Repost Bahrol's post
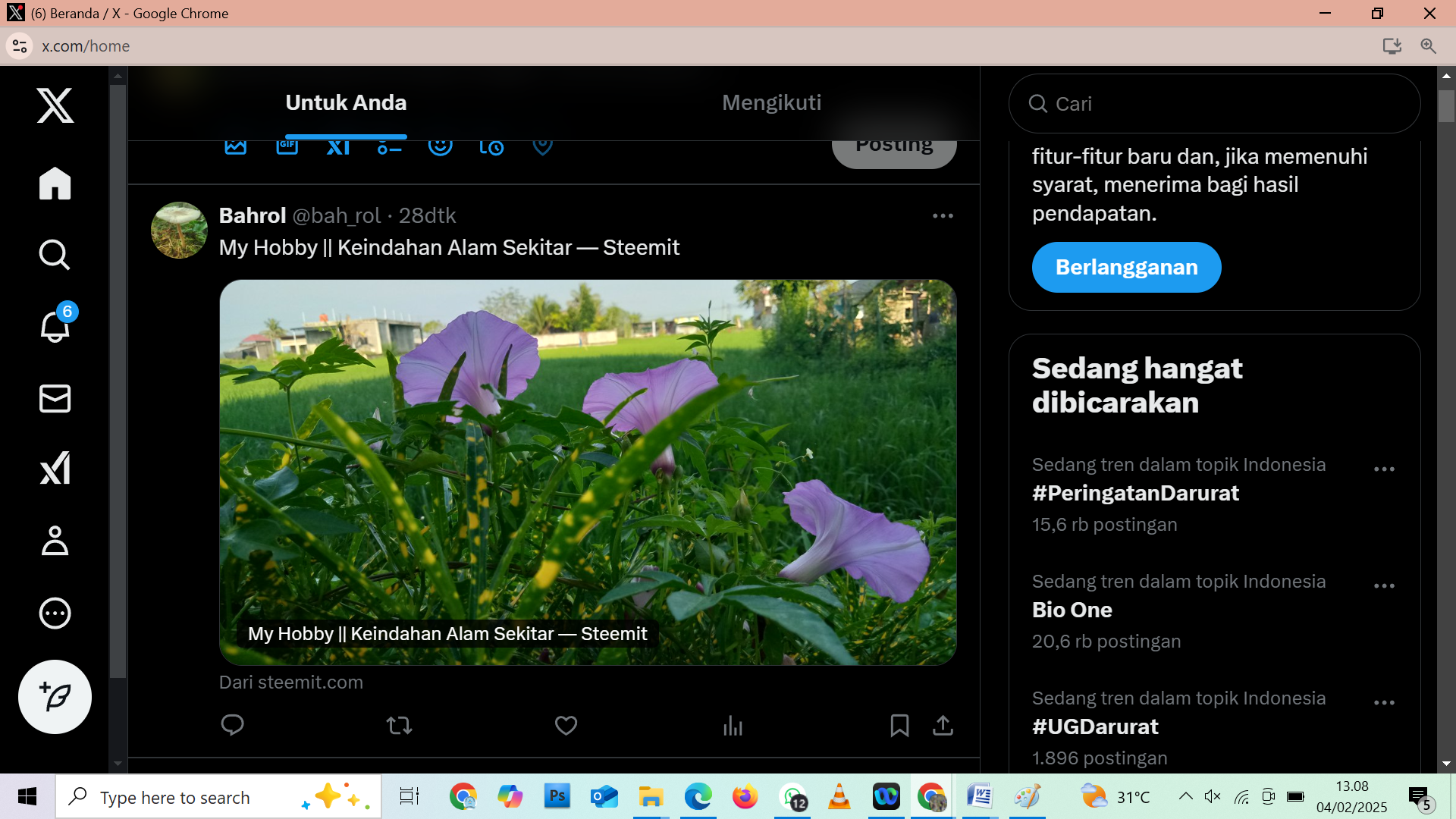This screenshot has width=1456, height=819. pyautogui.click(x=399, y=726)
